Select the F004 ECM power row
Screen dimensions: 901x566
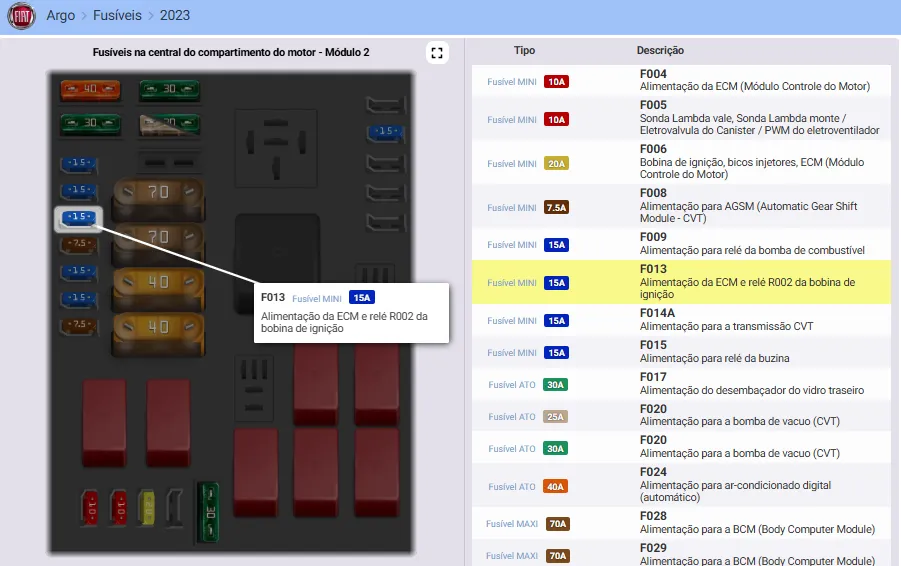(681, 80)
